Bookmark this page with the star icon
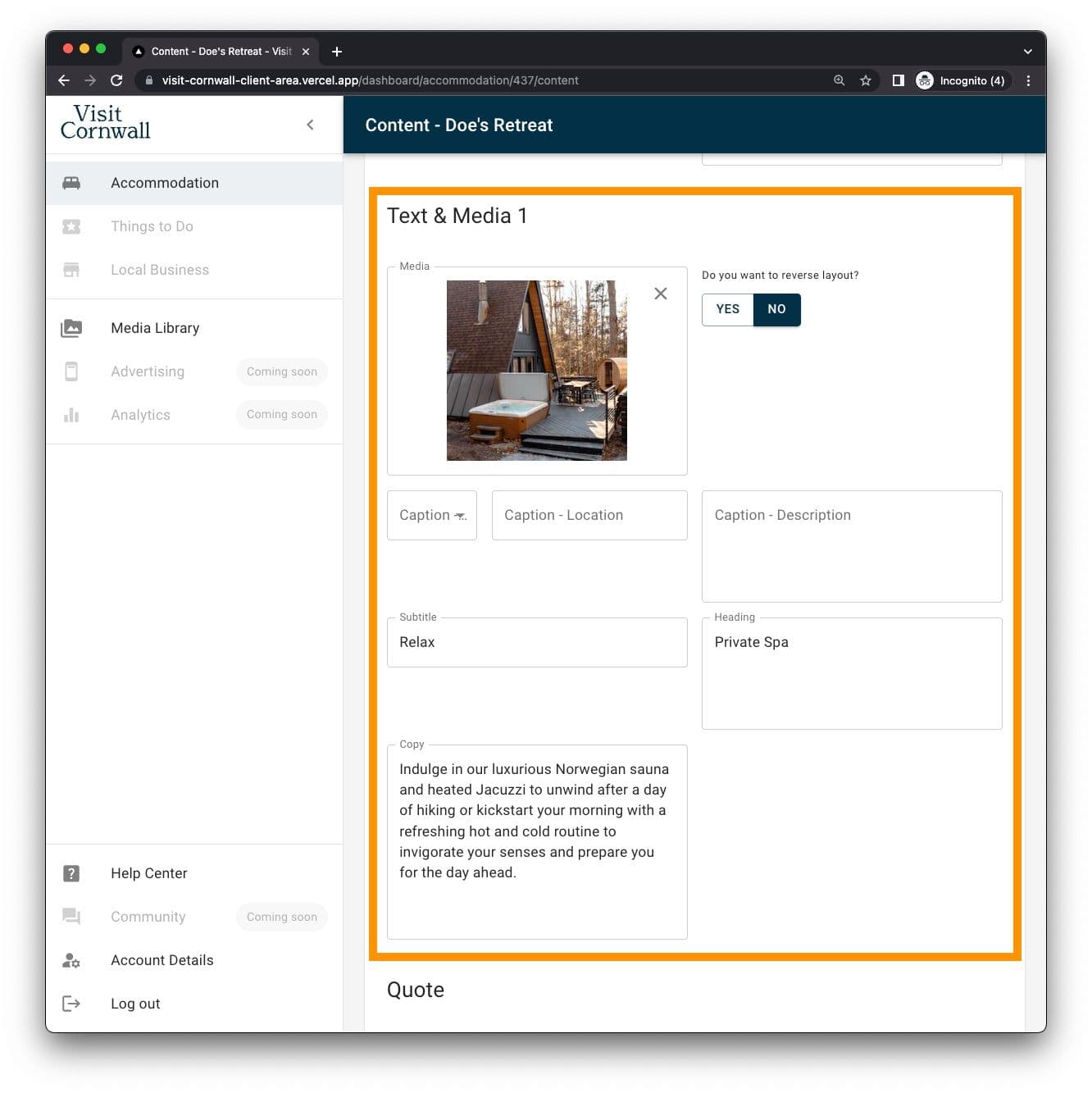 (865, 80)
